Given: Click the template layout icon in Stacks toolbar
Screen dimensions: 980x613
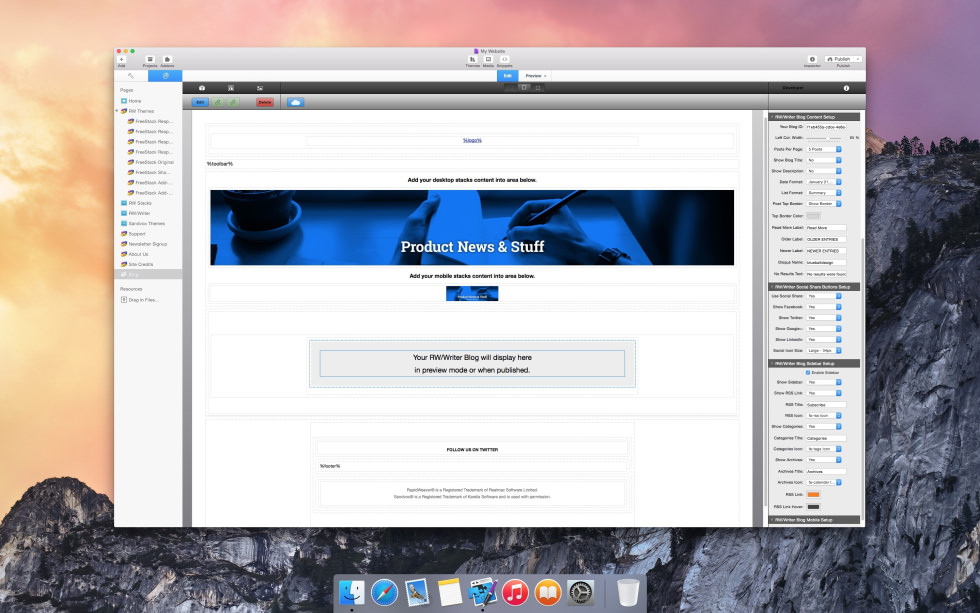Looking at the screenshot, I should click(x=231, y=88).
